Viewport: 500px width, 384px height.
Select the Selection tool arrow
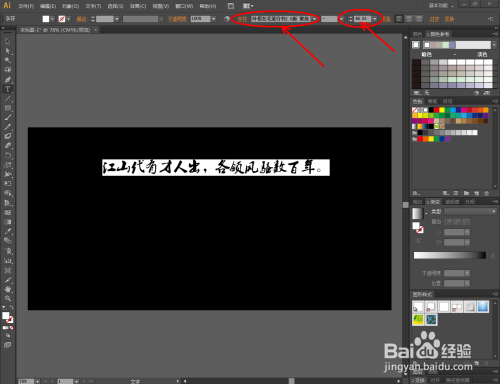pos(8,42)
